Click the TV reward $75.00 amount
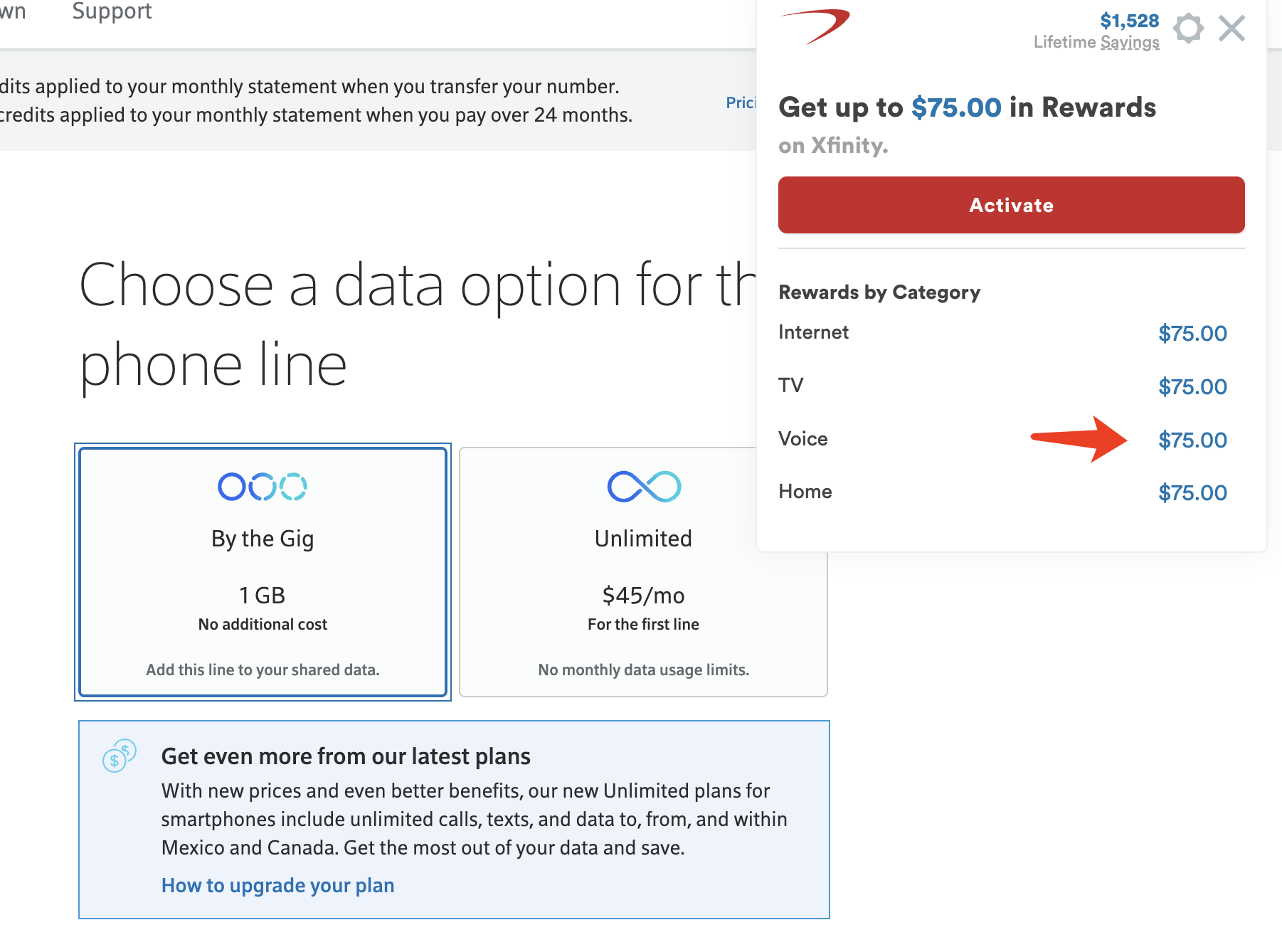The height and width of the screenshot is (952, 1282). [x=1192, y=386]
